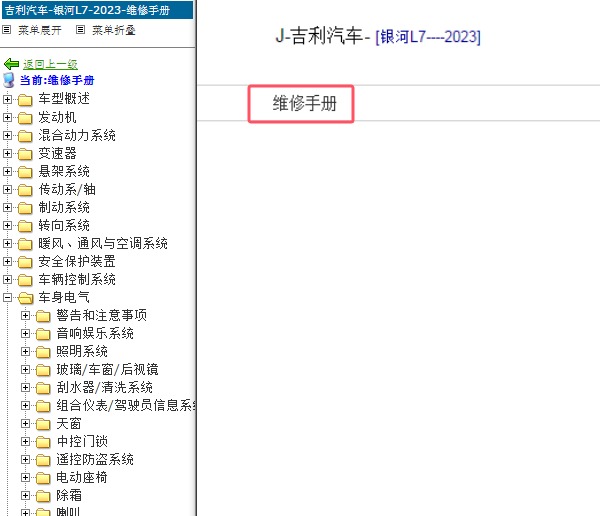Image resolution: width=600 pixels, height=516 pixels.
Task: Click the open 车身电气 folder icon
Action: click(x=26, y=298)
